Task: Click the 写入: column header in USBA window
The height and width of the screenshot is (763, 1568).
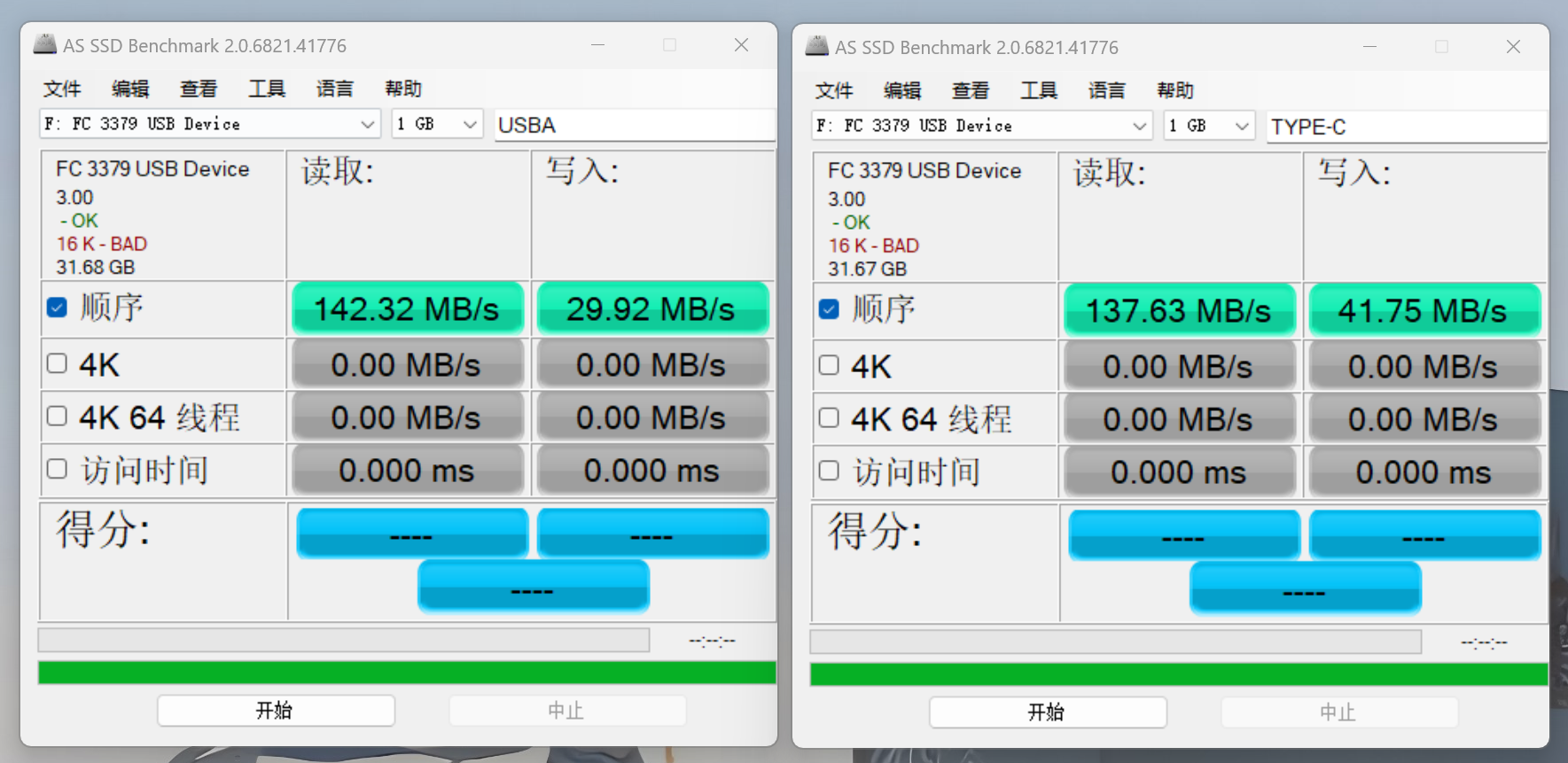Action: point(582,170)
